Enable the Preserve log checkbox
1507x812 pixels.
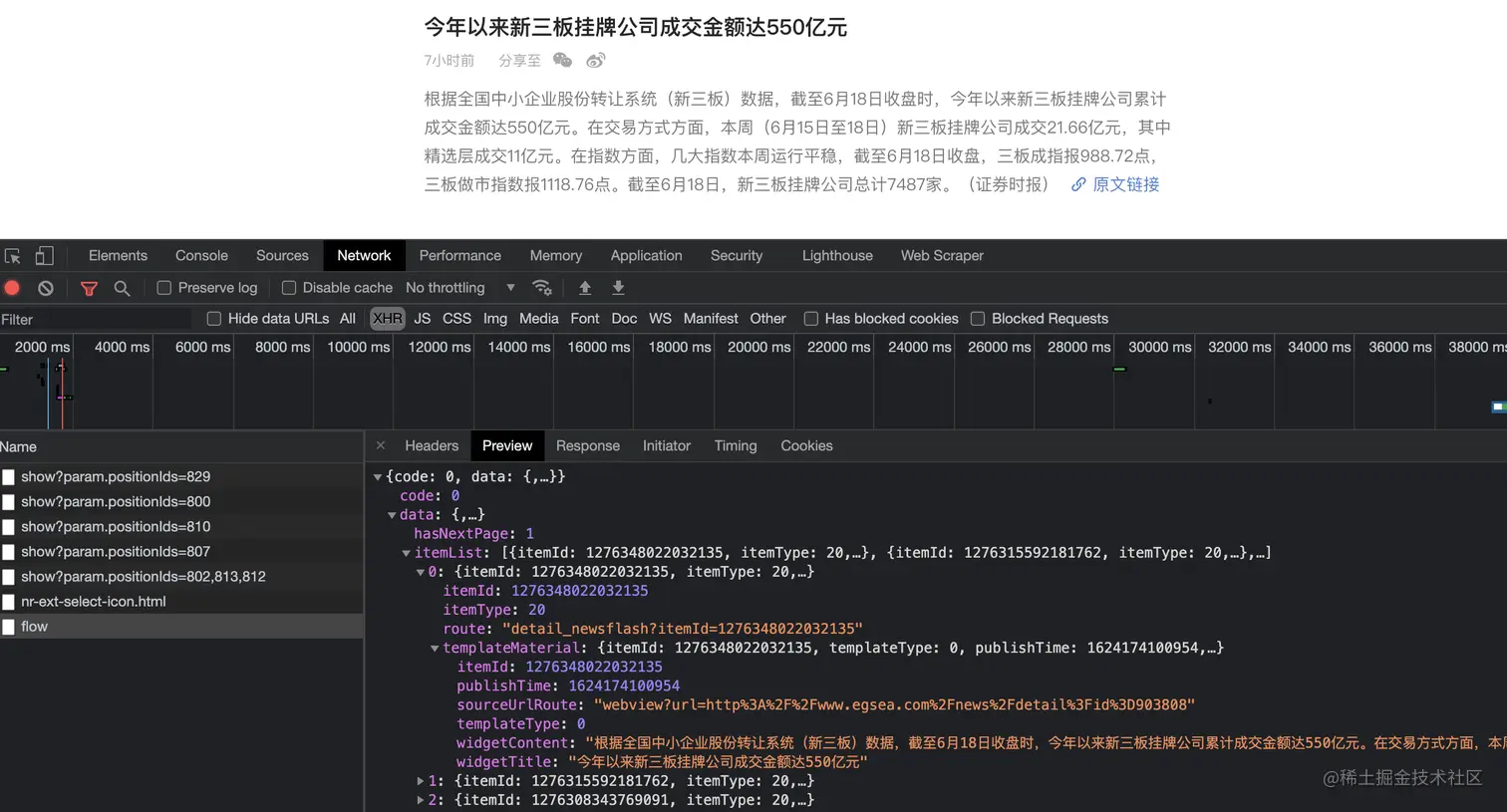[164, 288]
